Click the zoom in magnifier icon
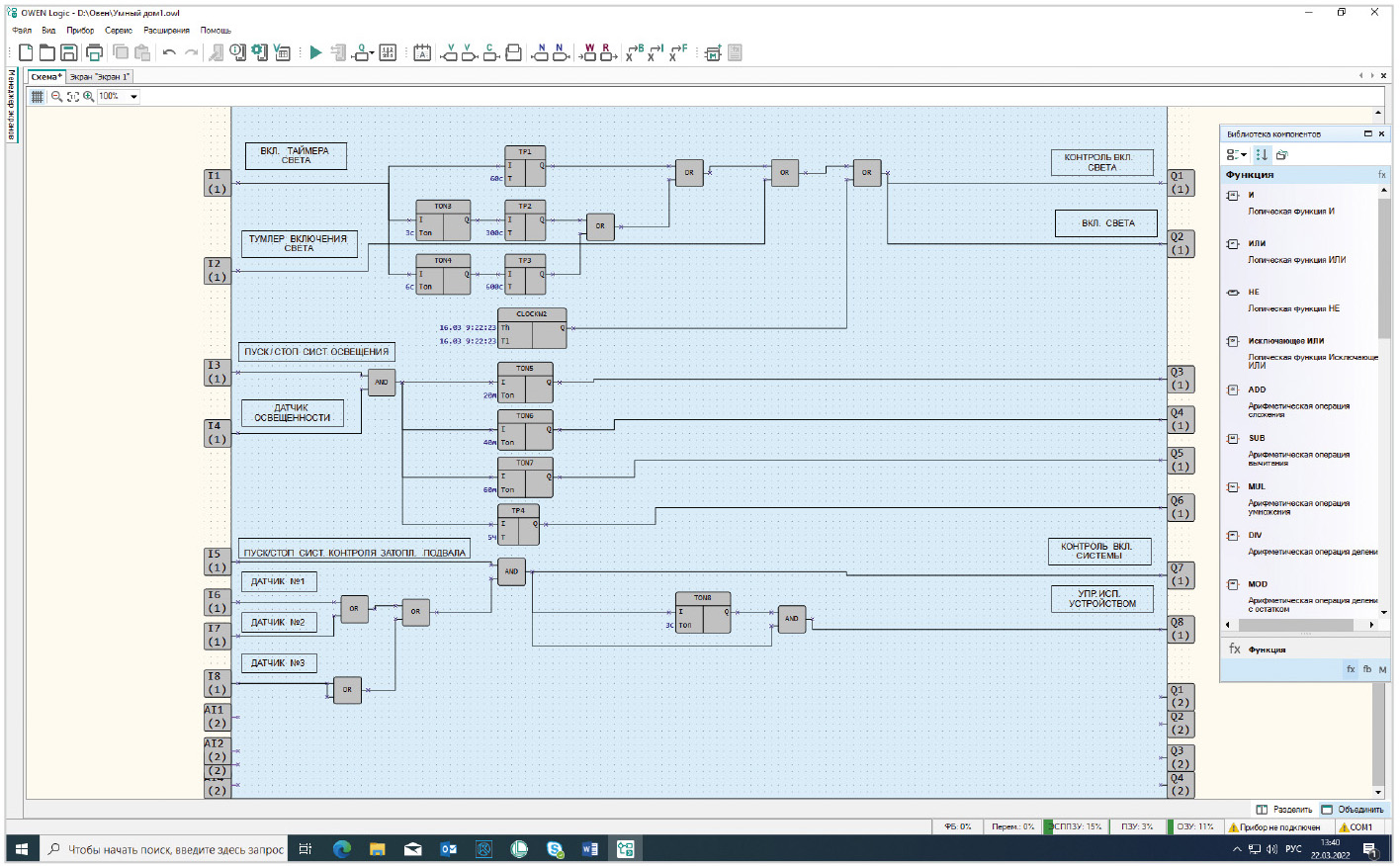This screenshot has width=1400, height=866. click(89, 96)
